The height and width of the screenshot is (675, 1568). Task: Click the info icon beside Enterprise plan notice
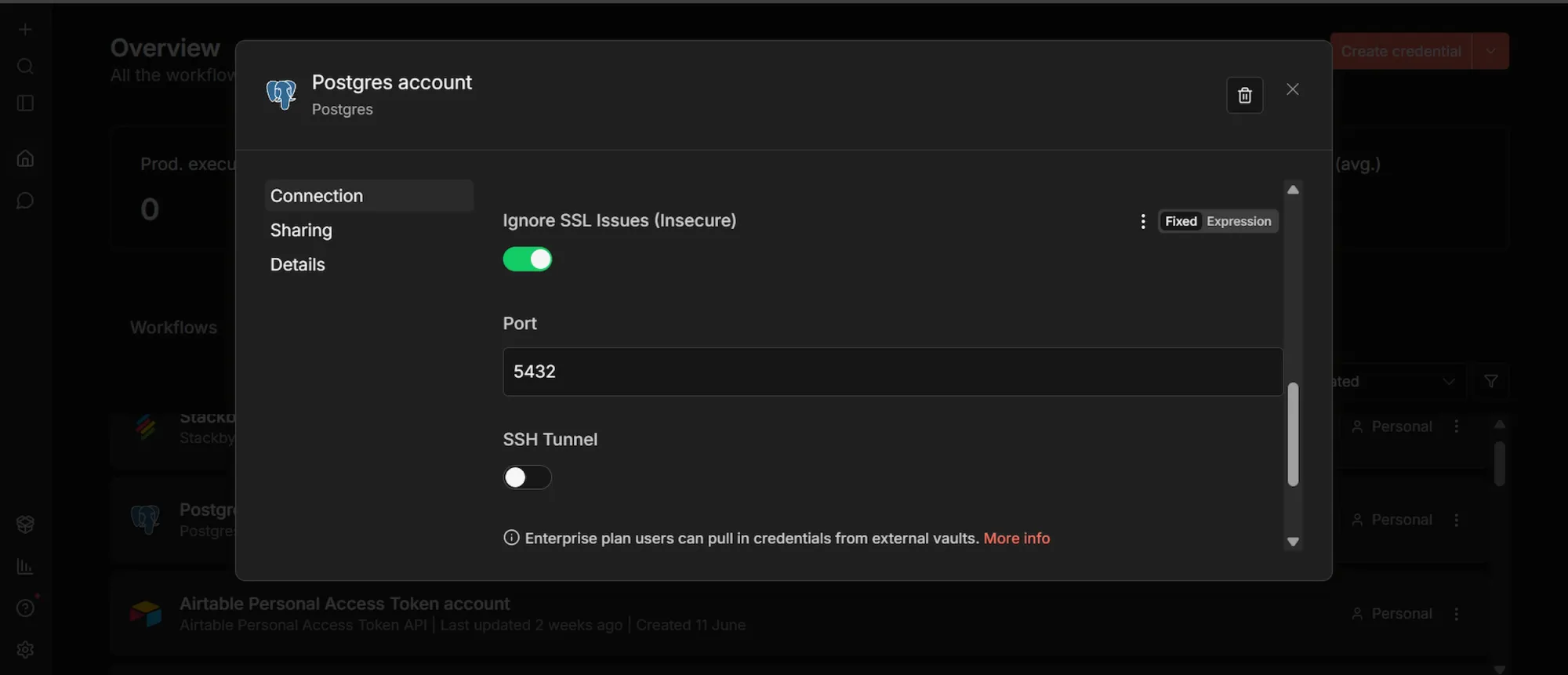[x=511, y=538]
